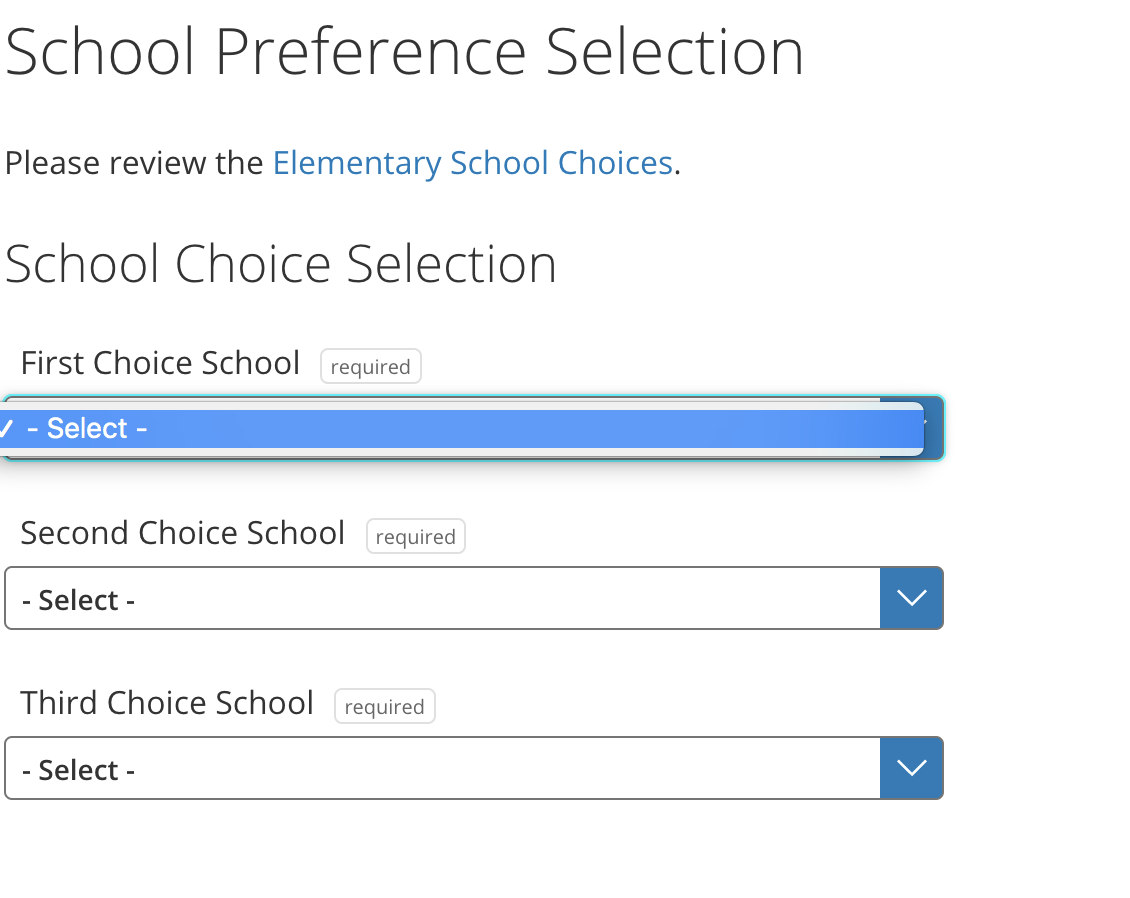Click inside the Second Choice selection box

point(440,598)
